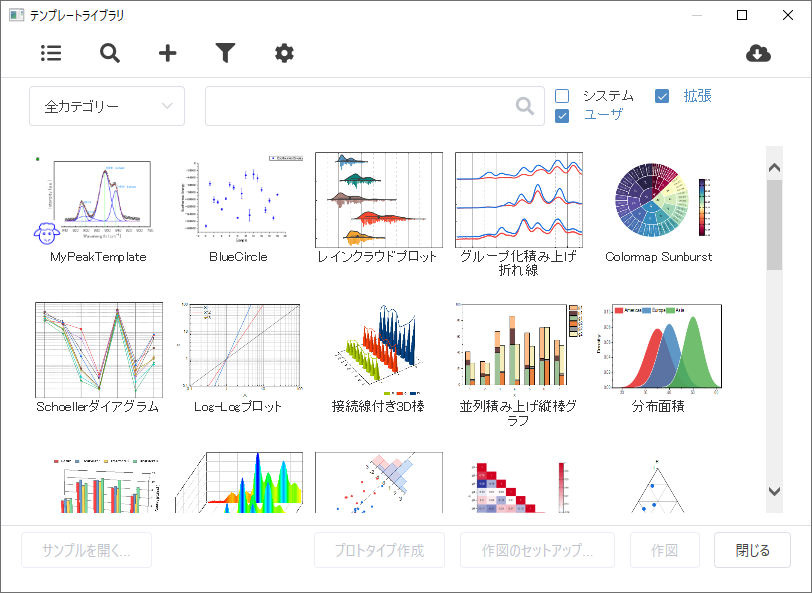Open the 全カテゴリー dropdown
Image resolution: width=812 pixels, height=593 pixels.
pos(107,106)
